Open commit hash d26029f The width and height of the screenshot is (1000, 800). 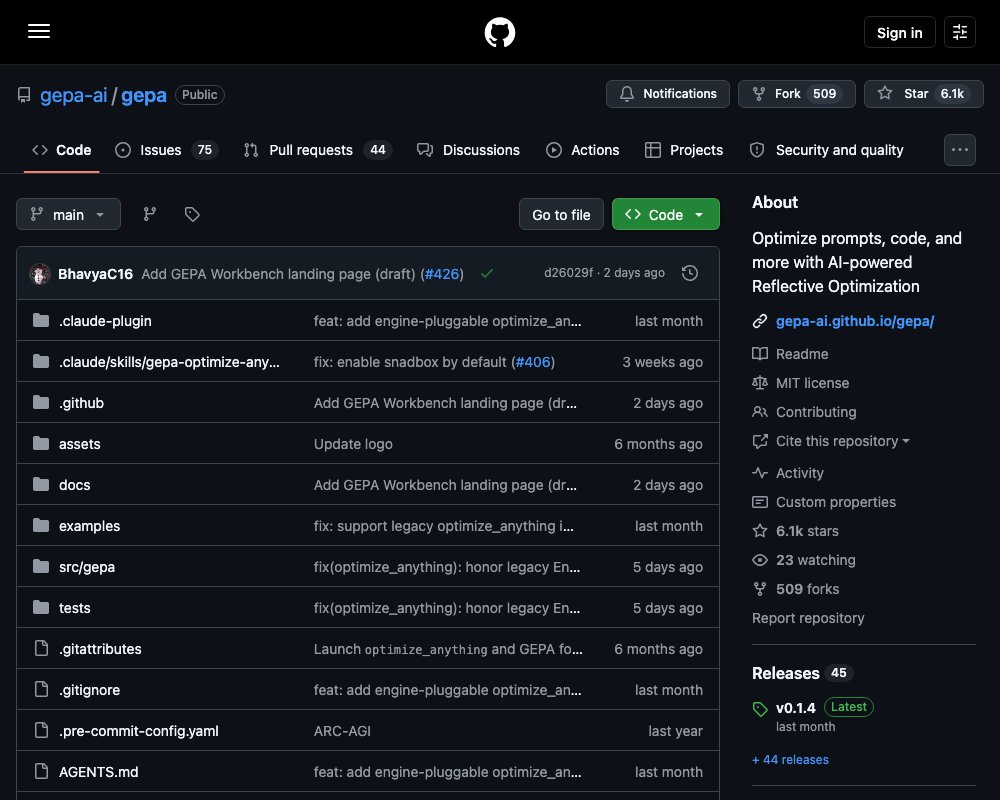point(568,272)
